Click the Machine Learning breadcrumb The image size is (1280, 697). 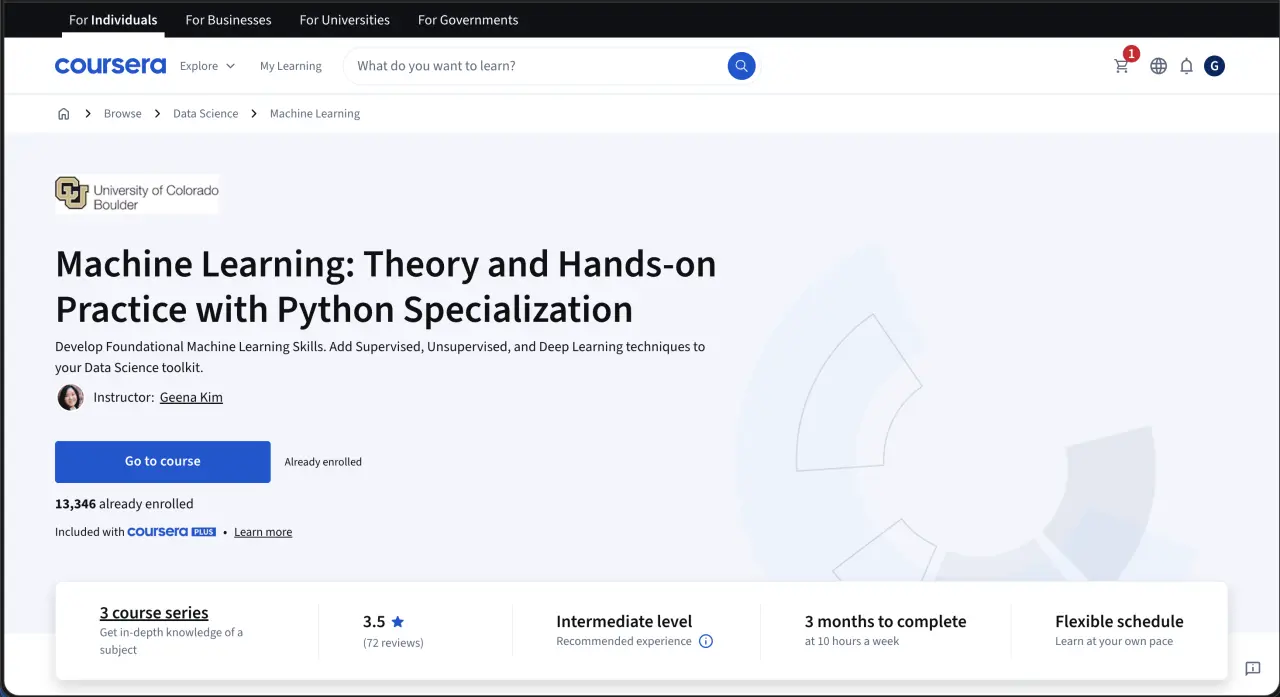[x=315, y=114]
